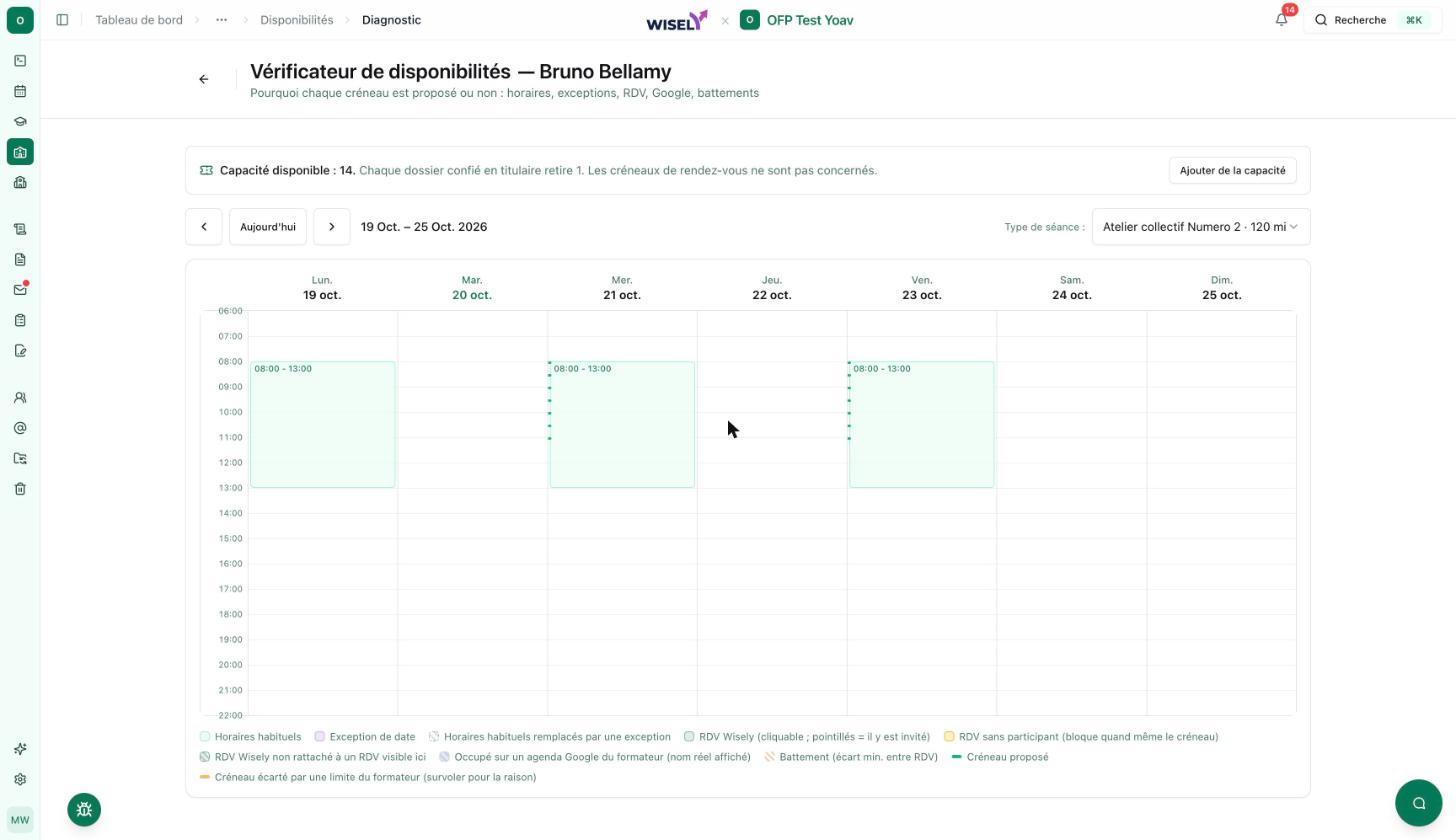Click the Aujourd'hui button

pyautogui.click(x=268, y=227)
